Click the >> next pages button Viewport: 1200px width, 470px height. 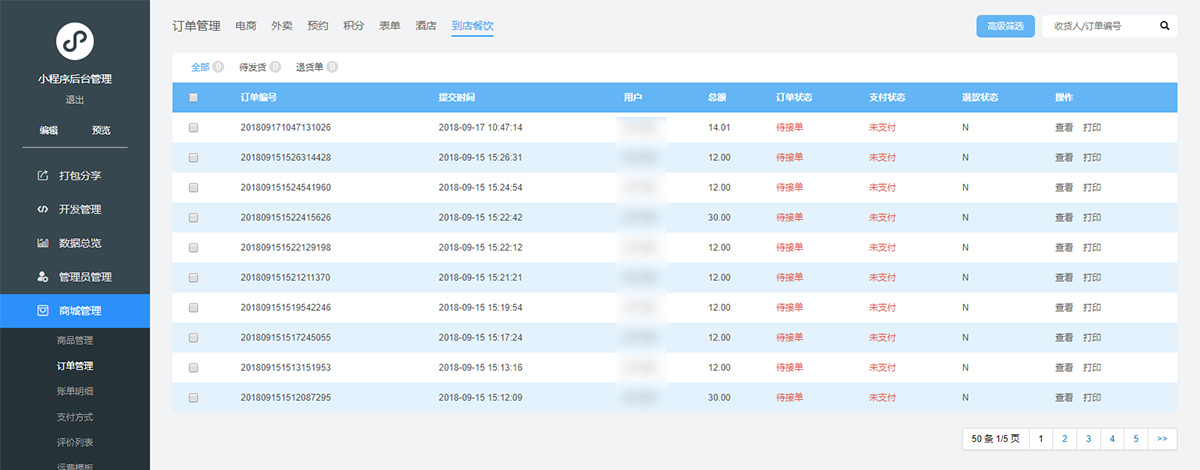click(x=1162, y=438)
